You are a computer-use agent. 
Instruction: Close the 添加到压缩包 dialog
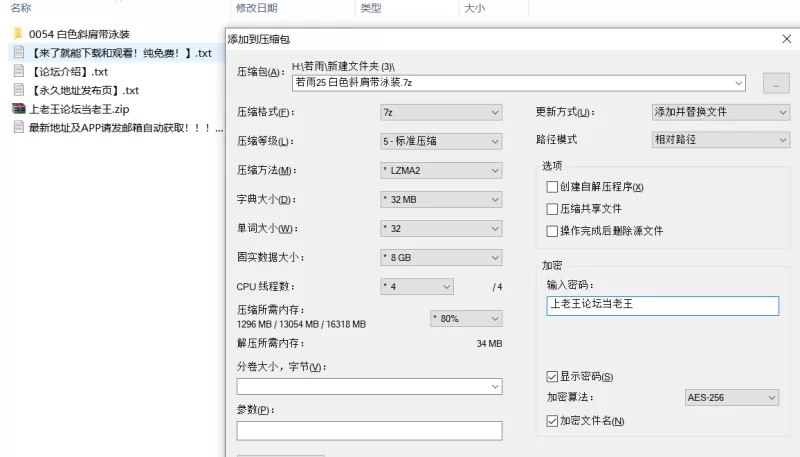point(785,39)
